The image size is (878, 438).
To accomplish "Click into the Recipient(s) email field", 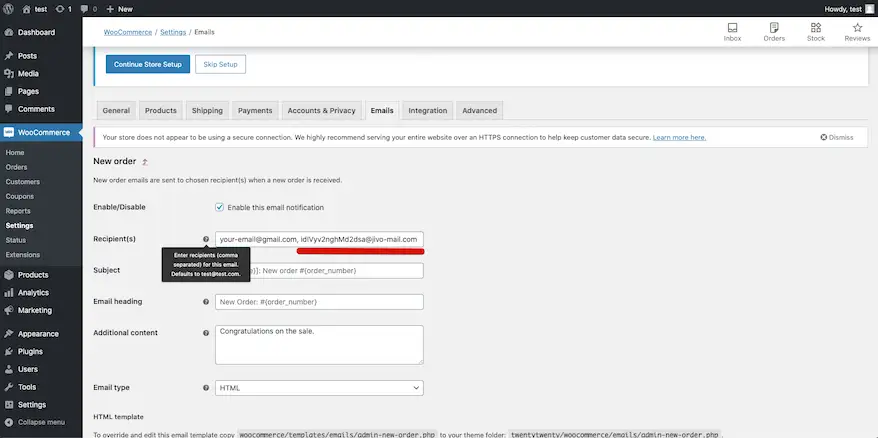I will click(x=319, y=240).
